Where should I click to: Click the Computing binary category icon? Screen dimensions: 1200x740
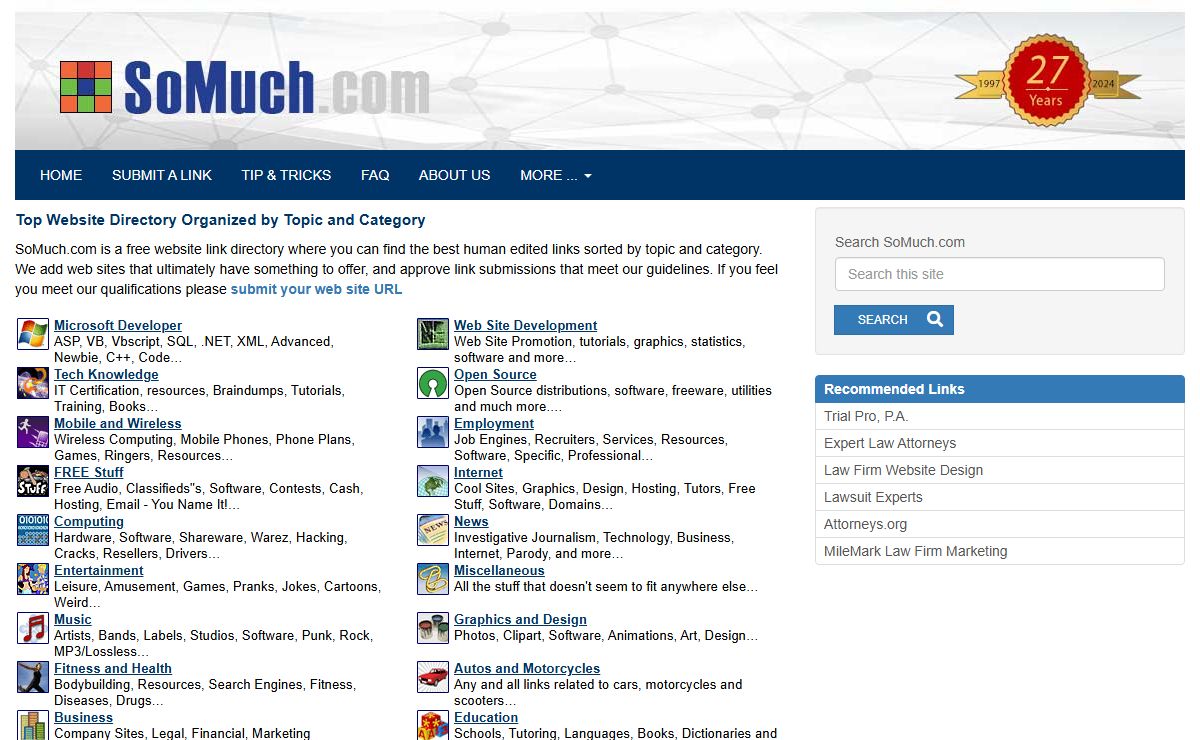point(33,530)
